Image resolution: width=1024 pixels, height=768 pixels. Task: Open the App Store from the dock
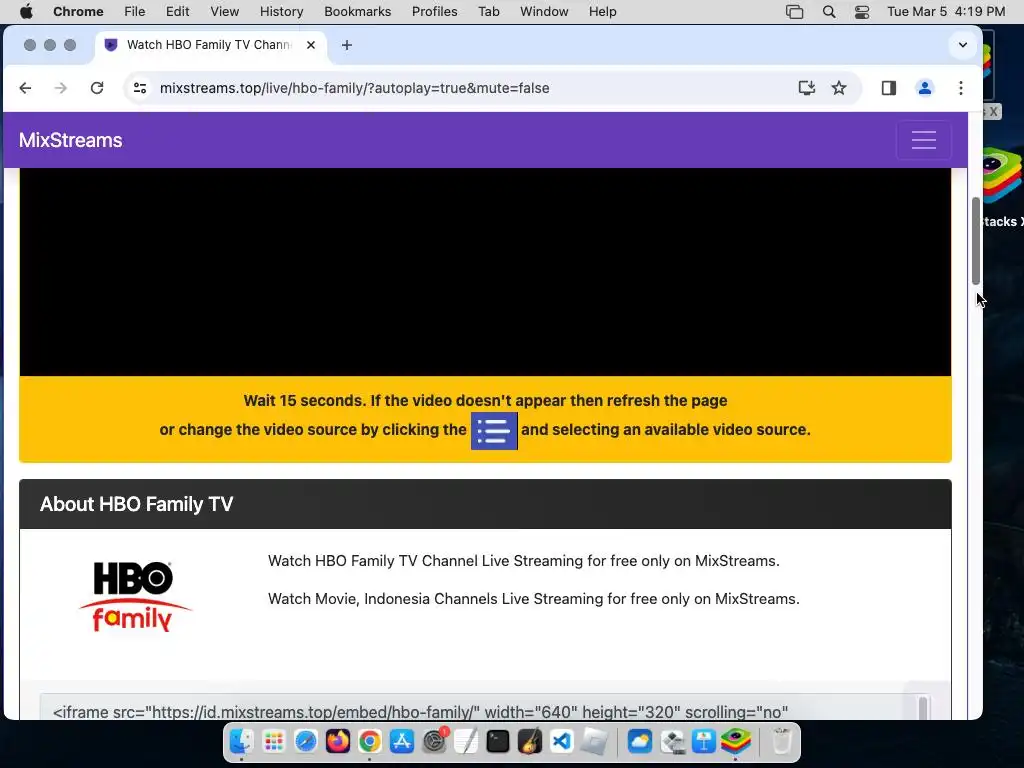tap(402, 741)
